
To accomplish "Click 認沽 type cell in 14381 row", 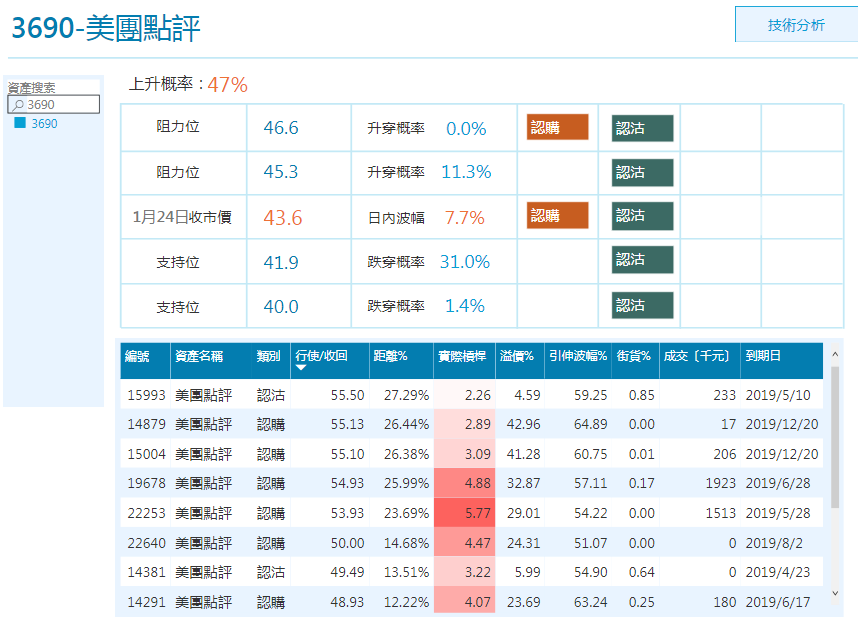I will (x=271, y=572).
